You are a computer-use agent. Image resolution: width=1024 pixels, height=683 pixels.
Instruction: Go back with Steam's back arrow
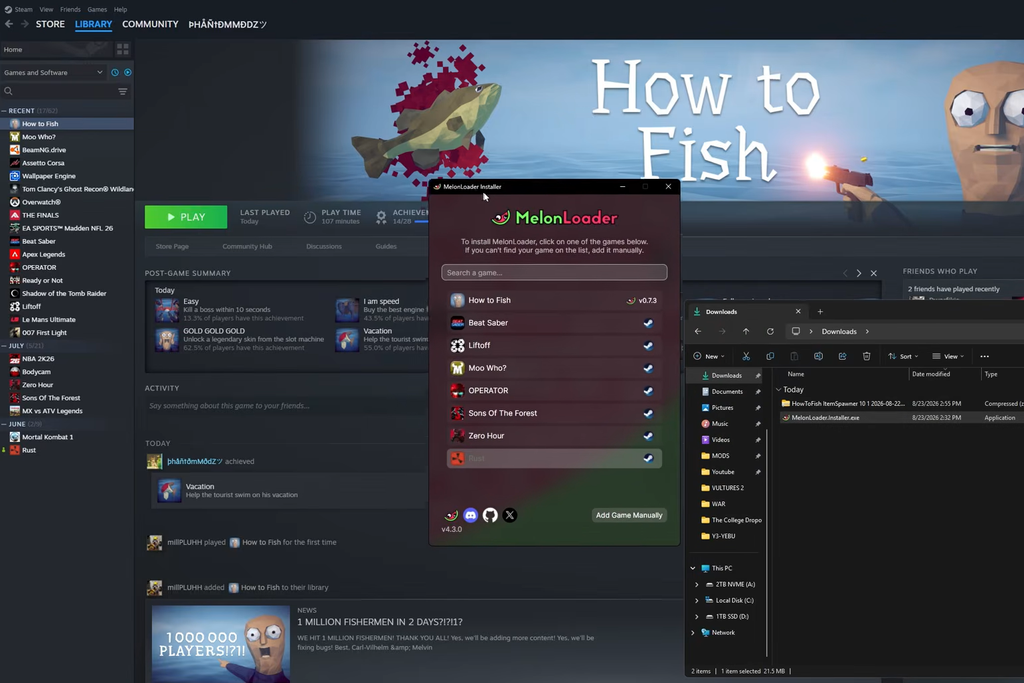coord(8,24)
